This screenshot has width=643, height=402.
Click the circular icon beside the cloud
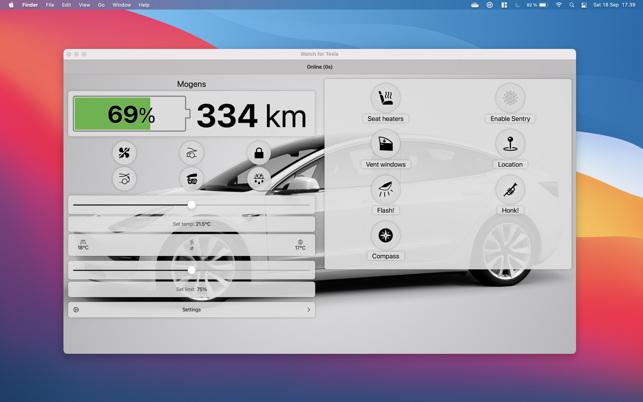click(x=490, y=5)
